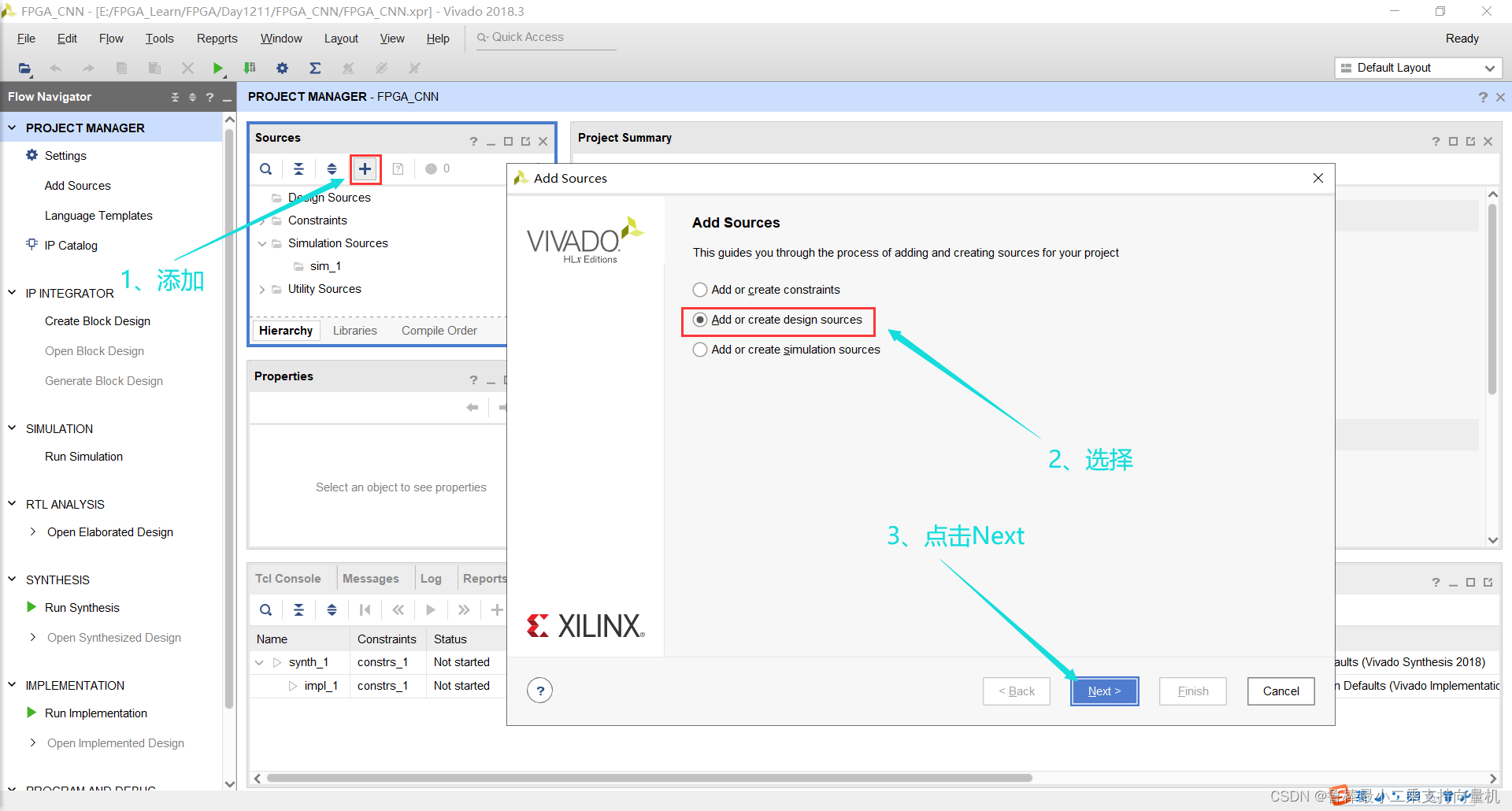Screen dimensions: 1512x811
Task: Select Add or create constraints option
Action: coord(766,290)
